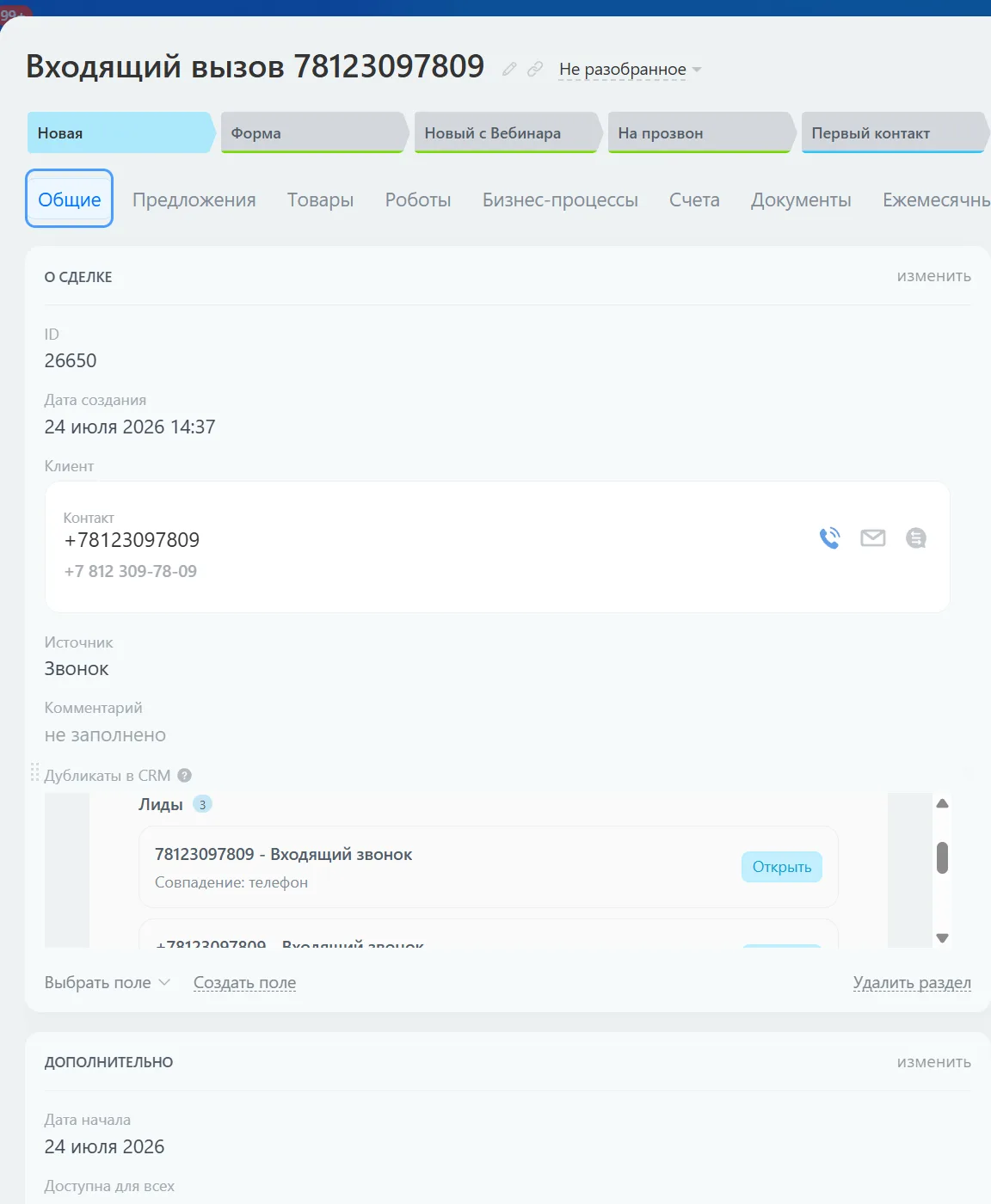Screen dimensions: 991x1204
Task: Edit the deal title with pencil icon
Action: [509, 69]
